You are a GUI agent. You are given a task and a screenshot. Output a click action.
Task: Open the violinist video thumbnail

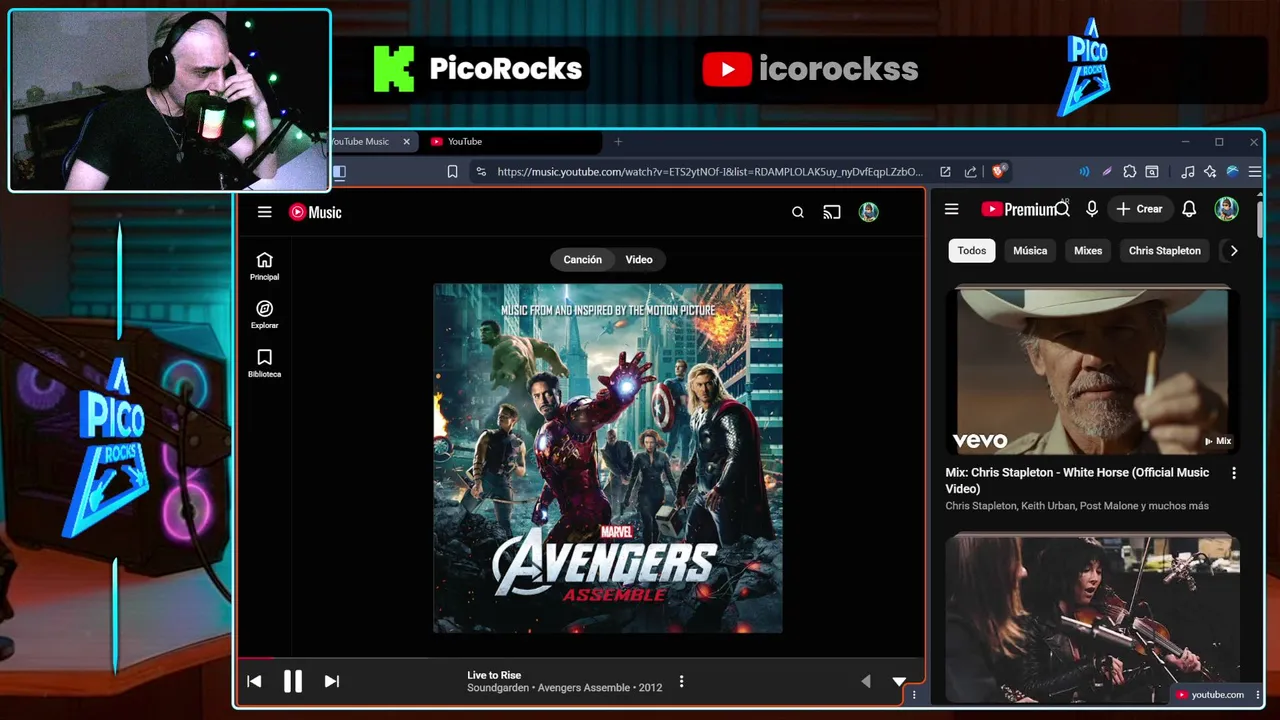[1093, 618]
